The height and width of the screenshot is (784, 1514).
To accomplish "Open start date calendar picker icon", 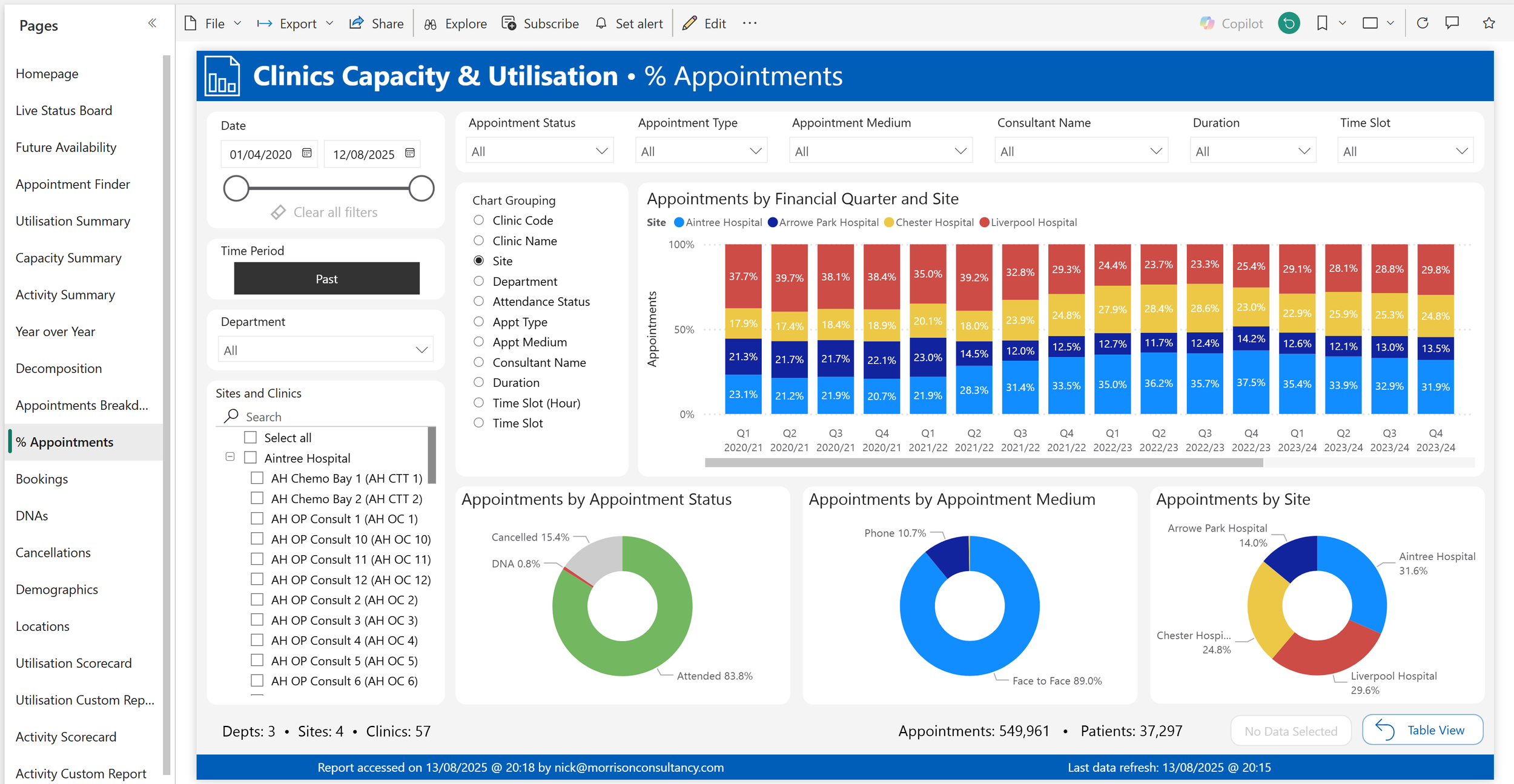I will [x=307, y=153].
